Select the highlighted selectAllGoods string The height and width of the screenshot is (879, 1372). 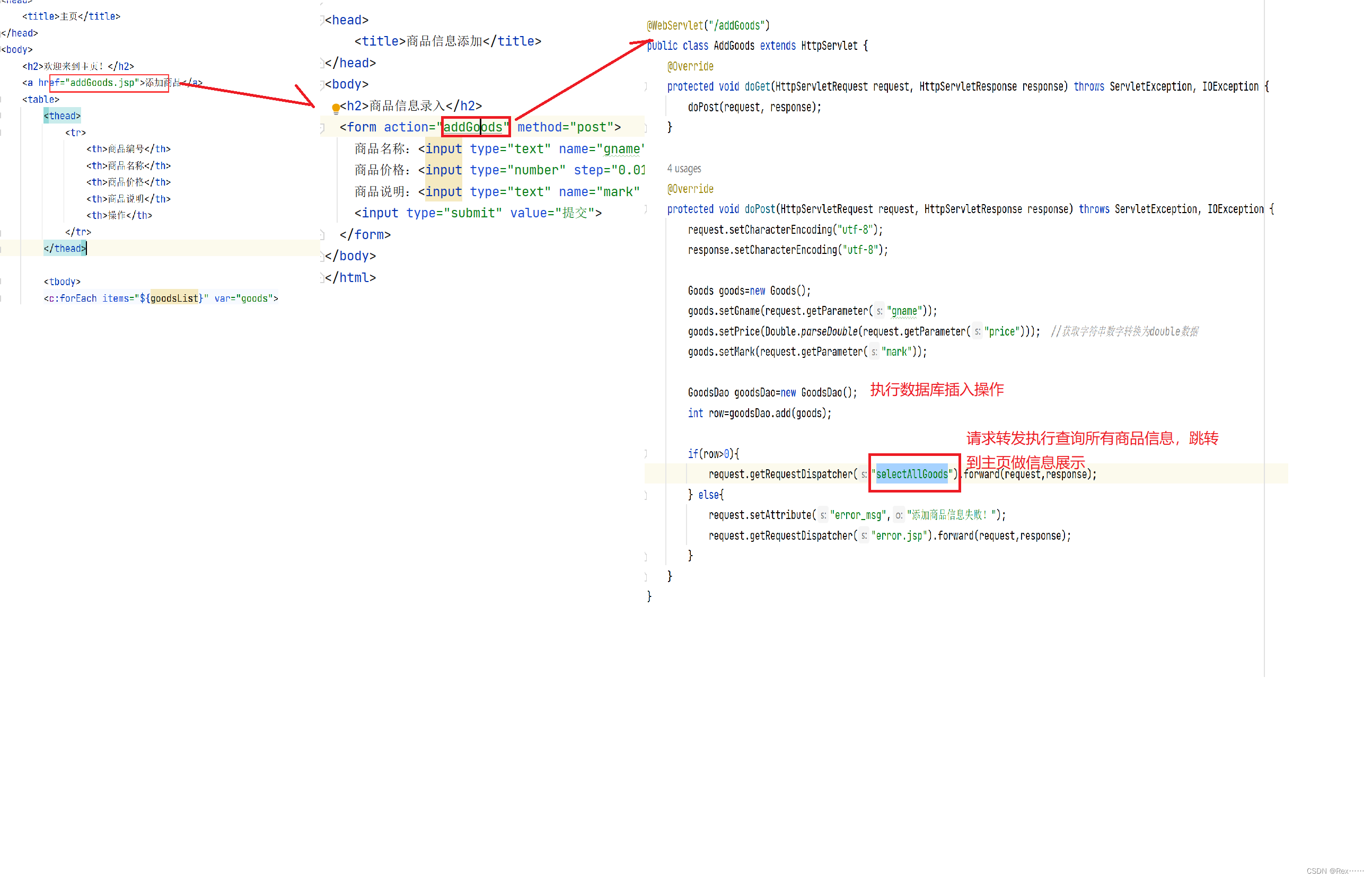912,474
